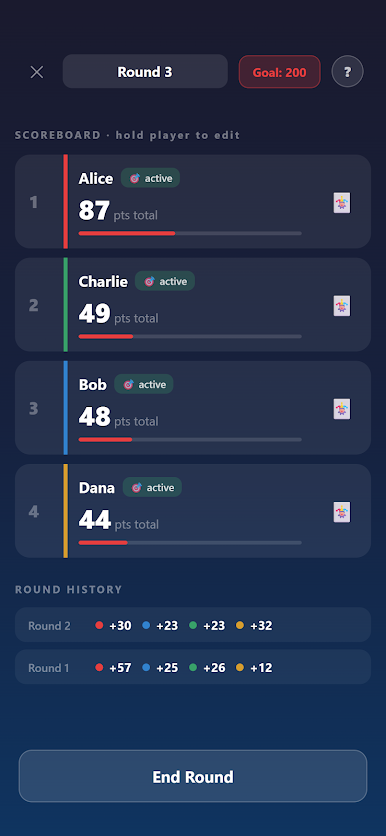Tap the joker card icon for Bob
The image size is (386, 836).
[x=342, y=409]
